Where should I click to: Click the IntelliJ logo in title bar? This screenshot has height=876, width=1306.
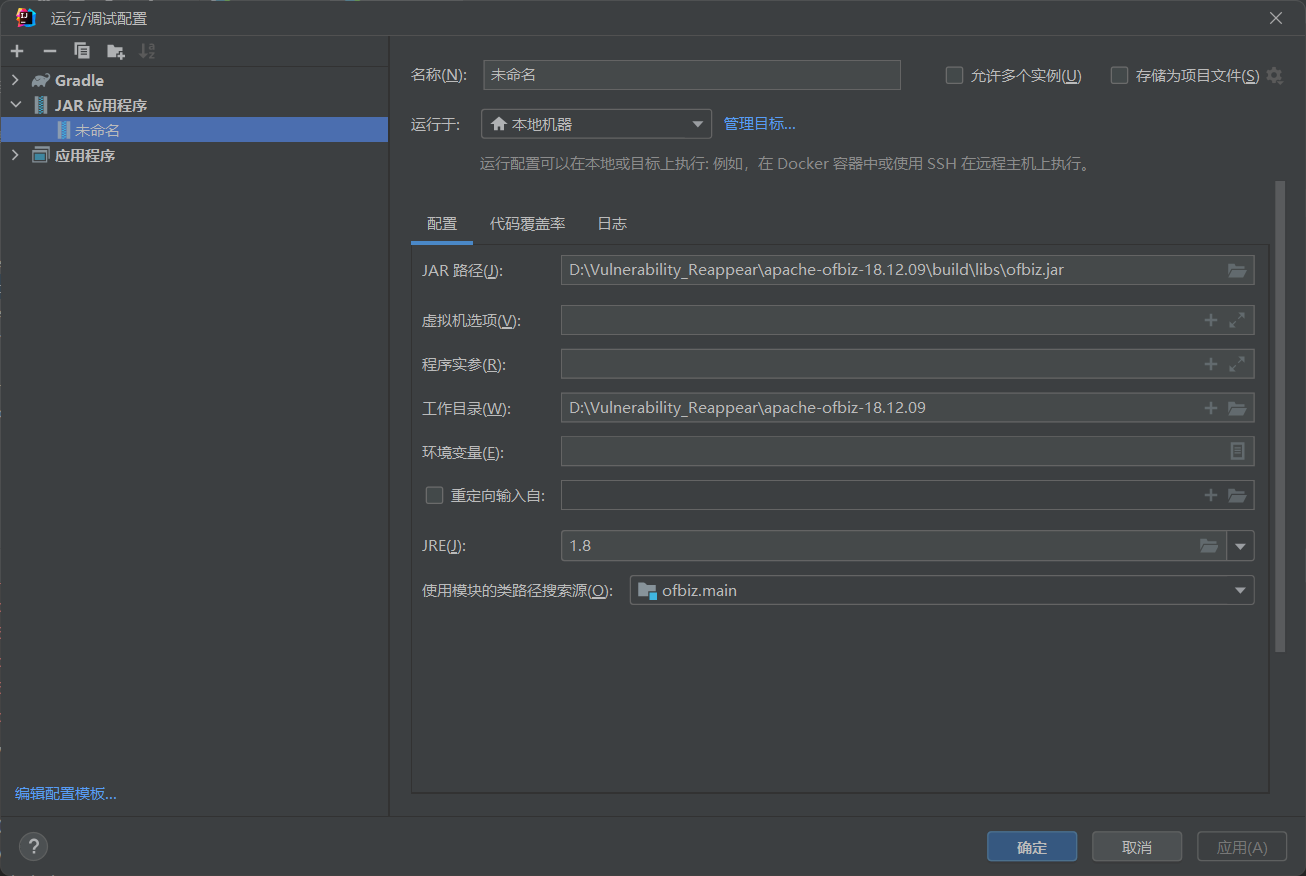pyautogui.click(x=26, y=18)
